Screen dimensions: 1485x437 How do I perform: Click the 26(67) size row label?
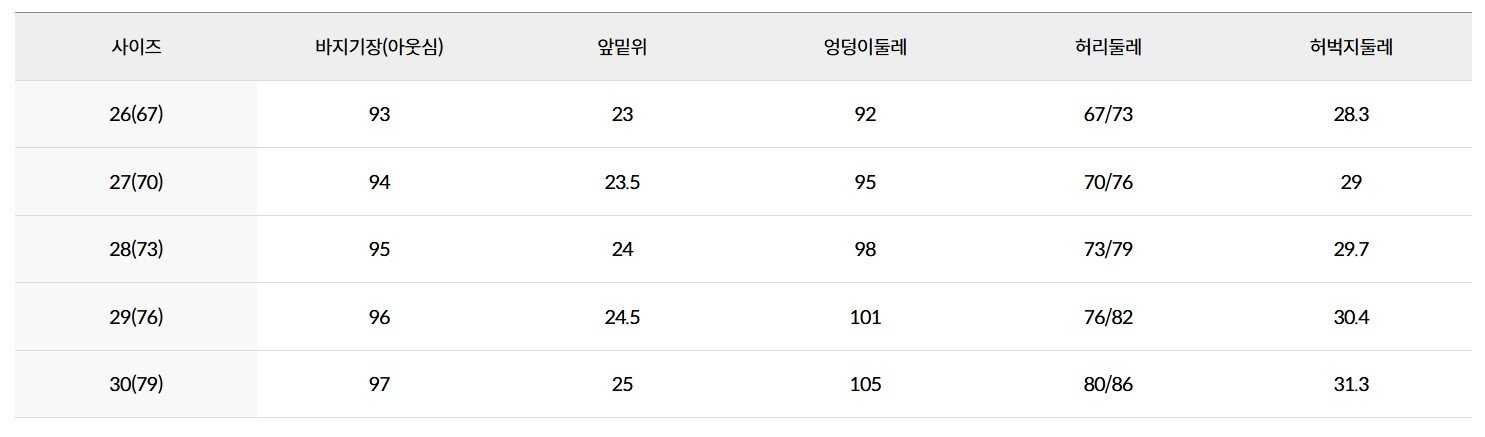[x=136, y=114]
